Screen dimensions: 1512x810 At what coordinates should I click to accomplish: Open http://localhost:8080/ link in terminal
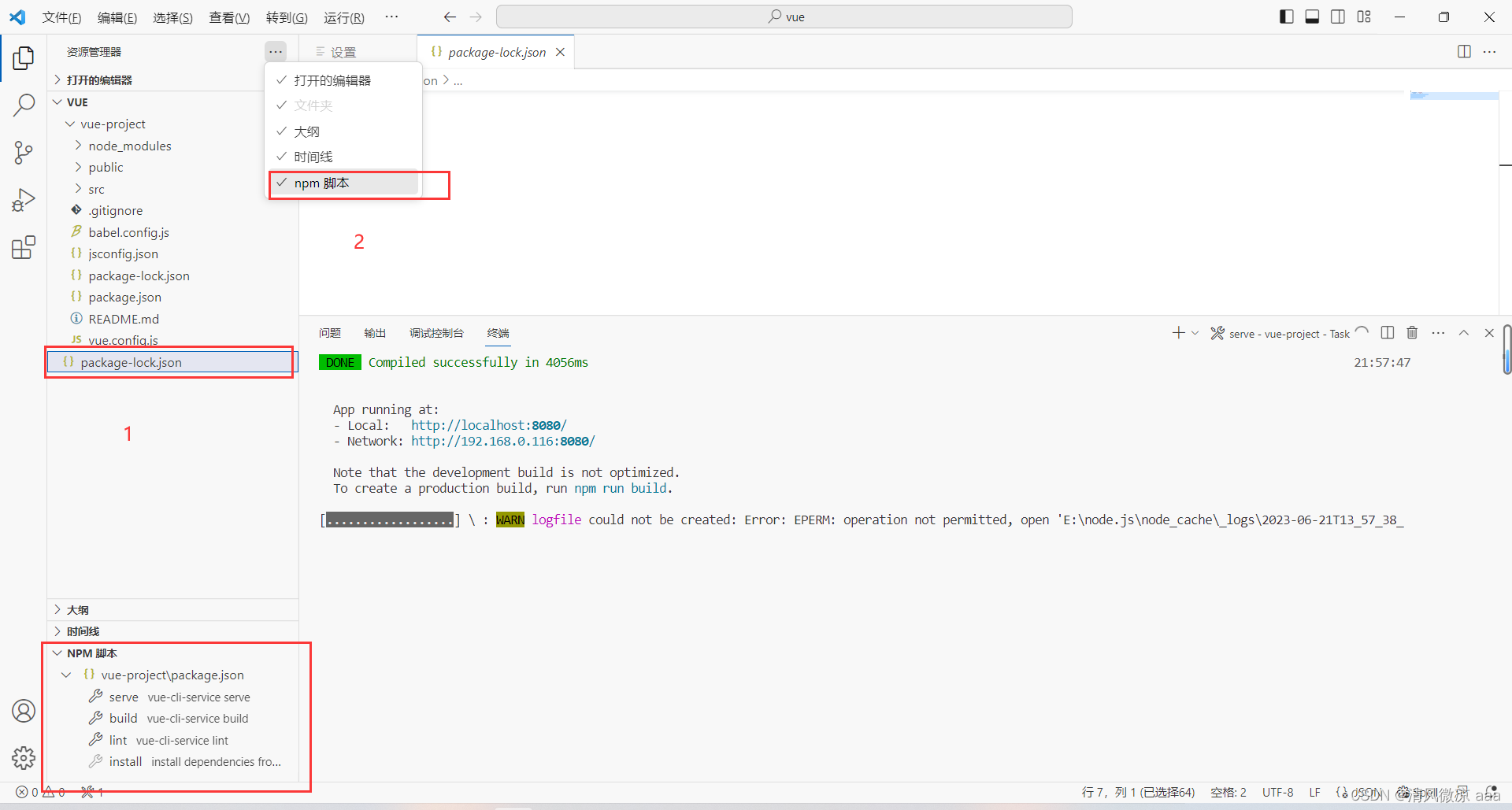pos(488,425)
